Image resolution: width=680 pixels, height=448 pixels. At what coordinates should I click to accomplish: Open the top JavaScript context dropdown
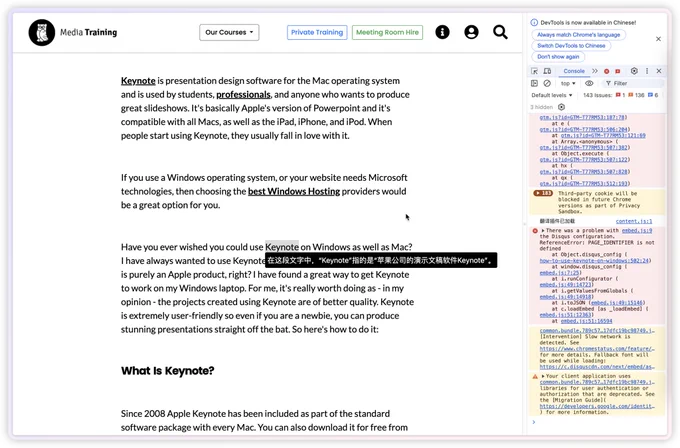(568, 83)
